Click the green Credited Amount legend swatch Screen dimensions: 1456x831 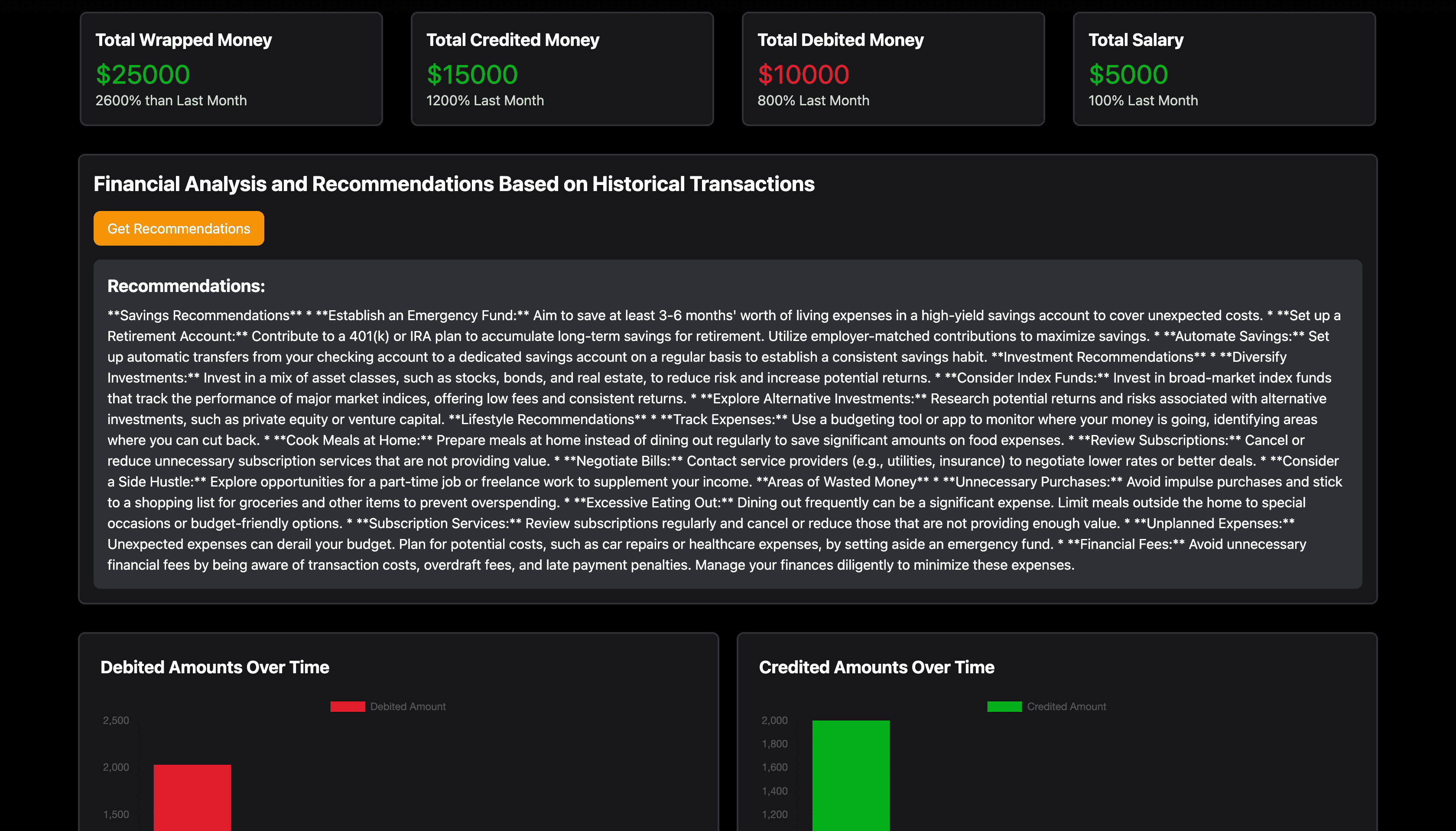coord(1004,706)
